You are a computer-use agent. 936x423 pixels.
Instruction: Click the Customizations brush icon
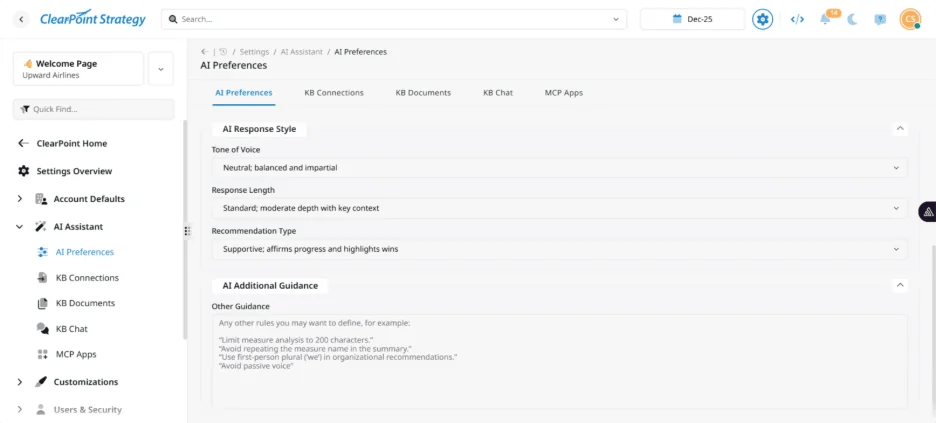41,382
